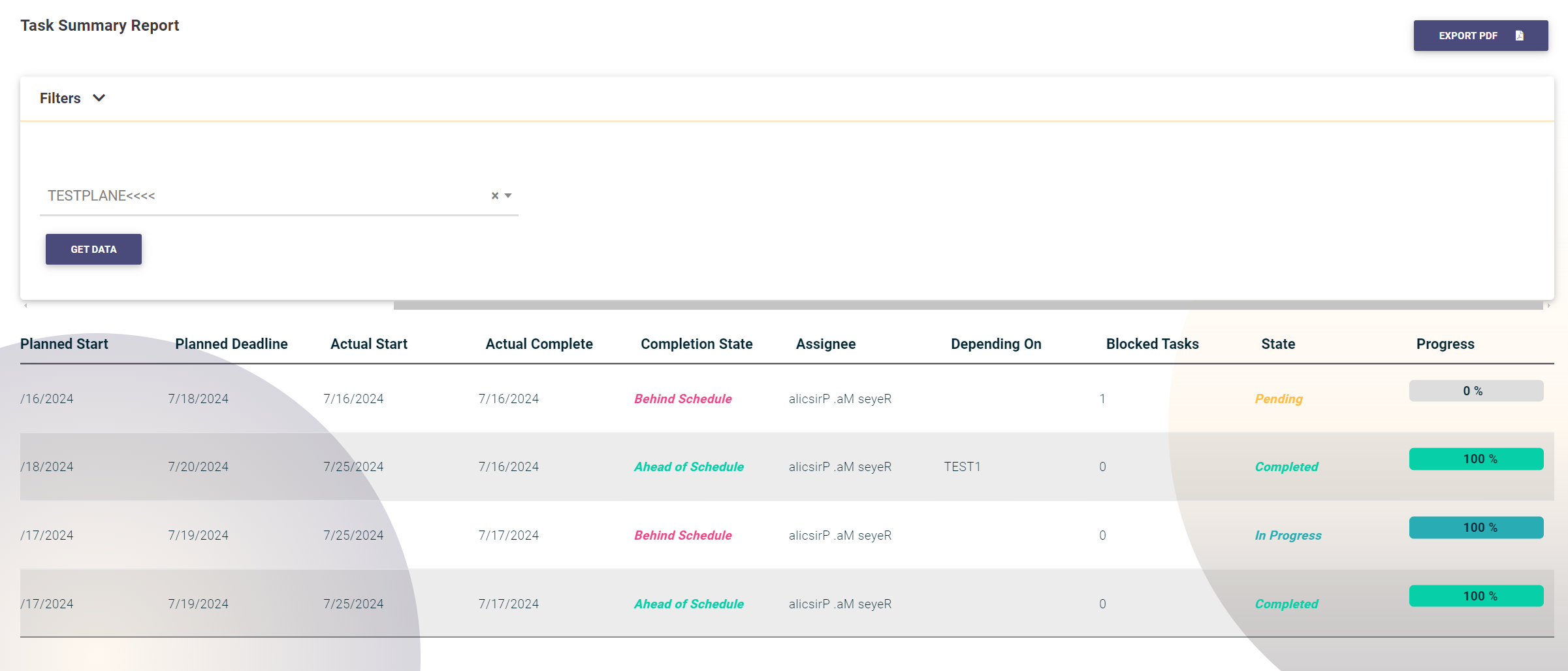Sort by Planned Start column header
1568x671 pixels.
coord(64,344)
